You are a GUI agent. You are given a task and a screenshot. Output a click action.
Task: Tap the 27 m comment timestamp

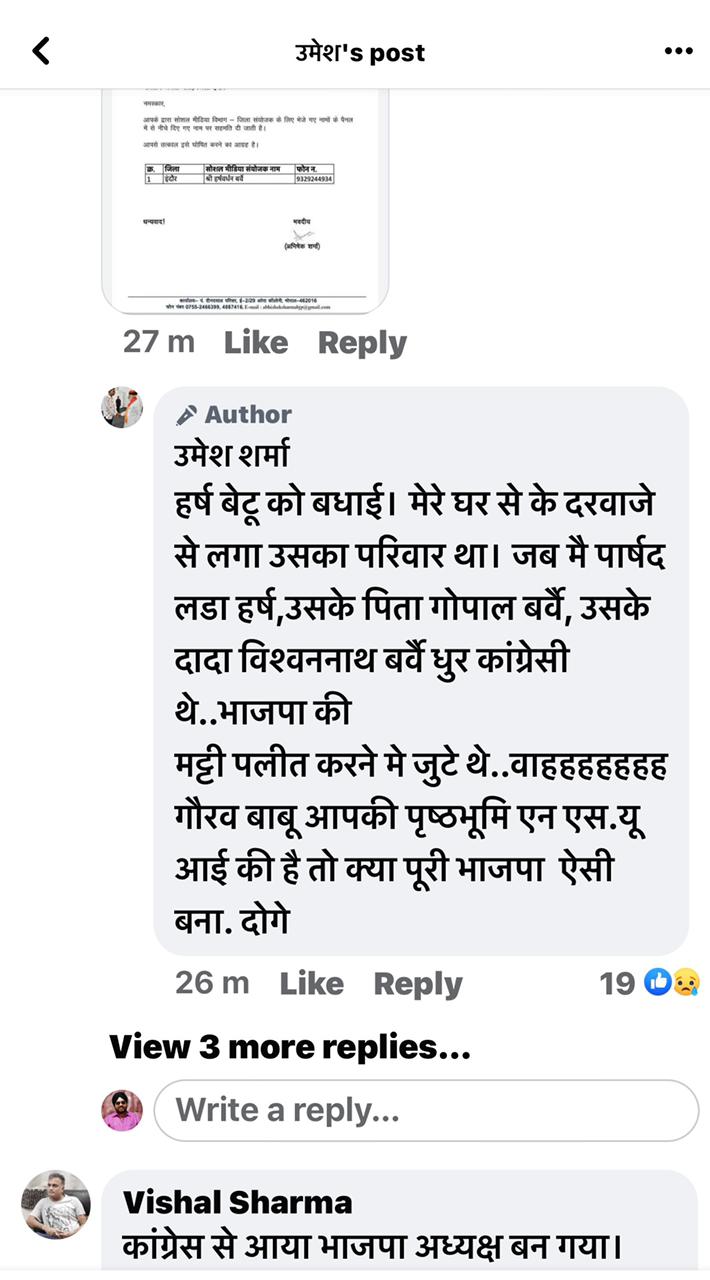[x=159, y=343]
